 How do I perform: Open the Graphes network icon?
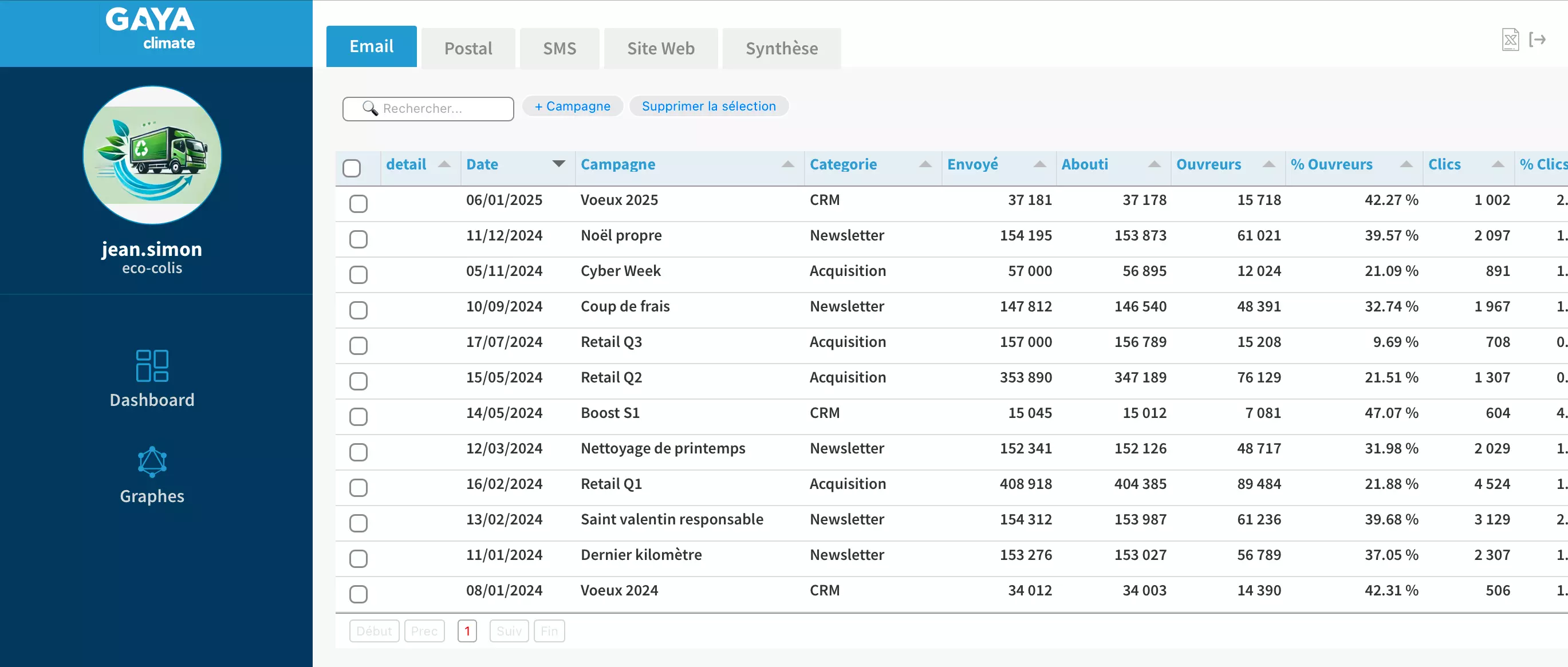[152, 462]
